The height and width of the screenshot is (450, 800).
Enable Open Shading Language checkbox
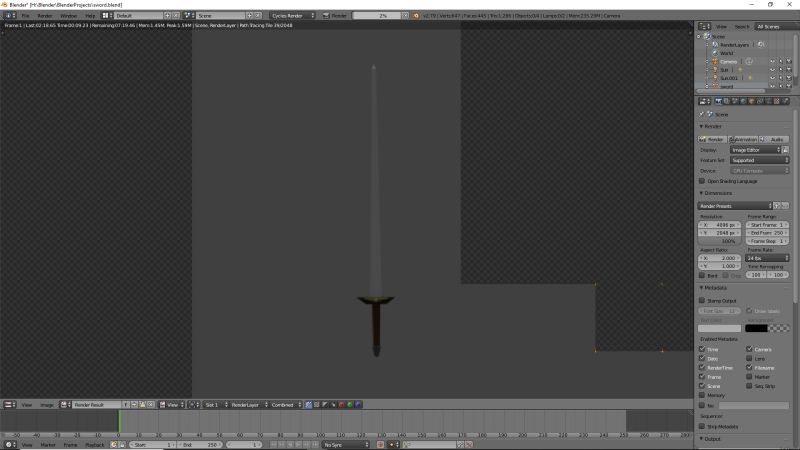coord(702,181)
